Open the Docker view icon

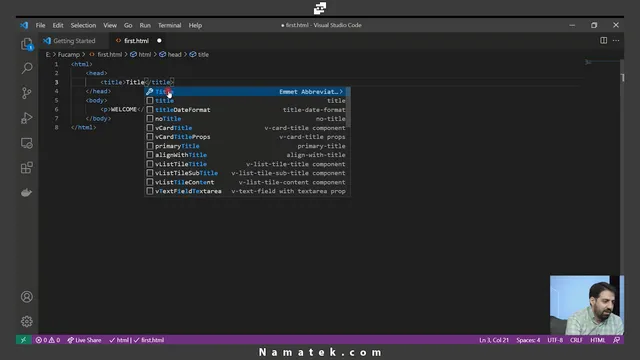[27, 192]
